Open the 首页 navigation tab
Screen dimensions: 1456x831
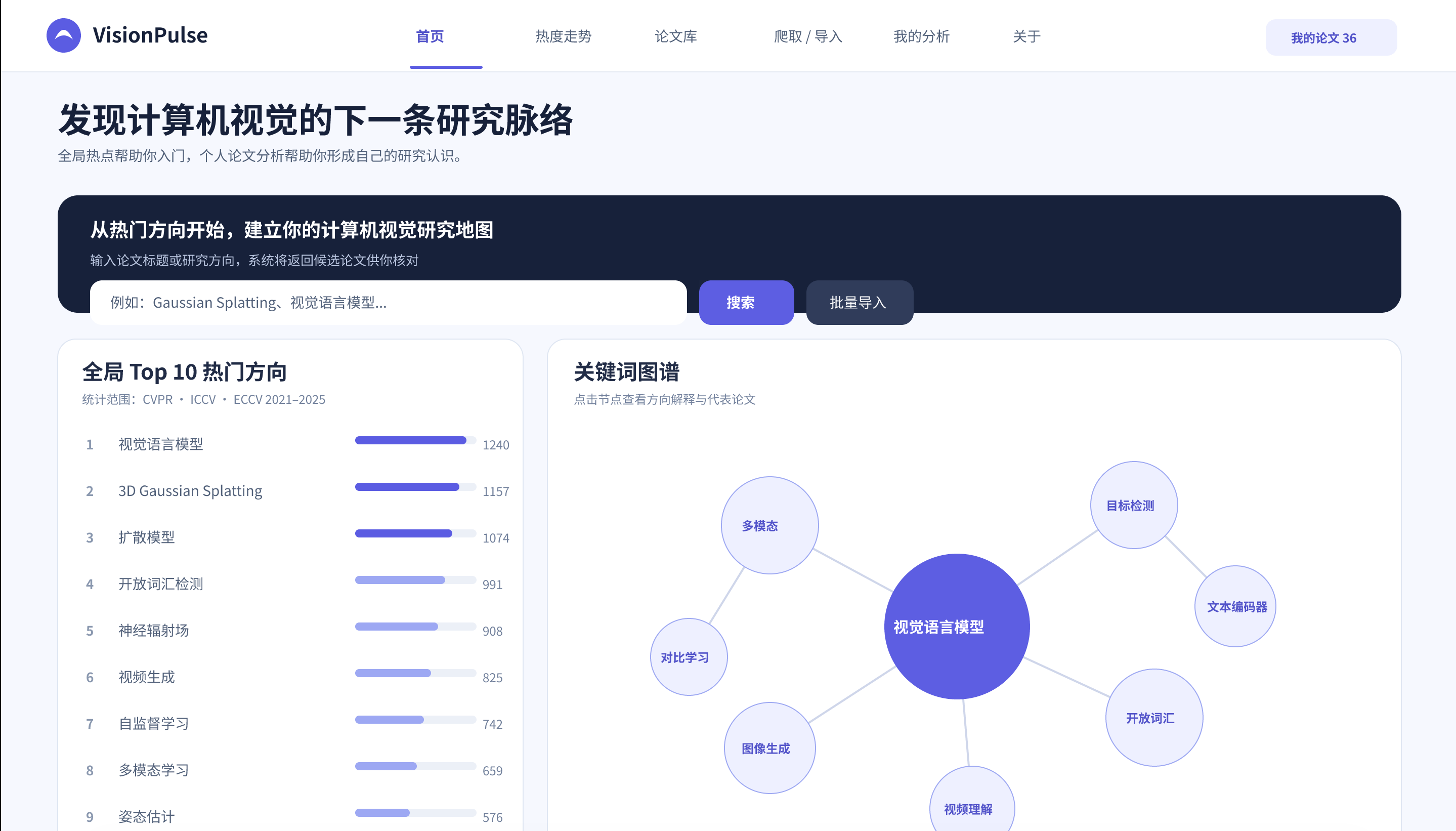pos(430,36)
